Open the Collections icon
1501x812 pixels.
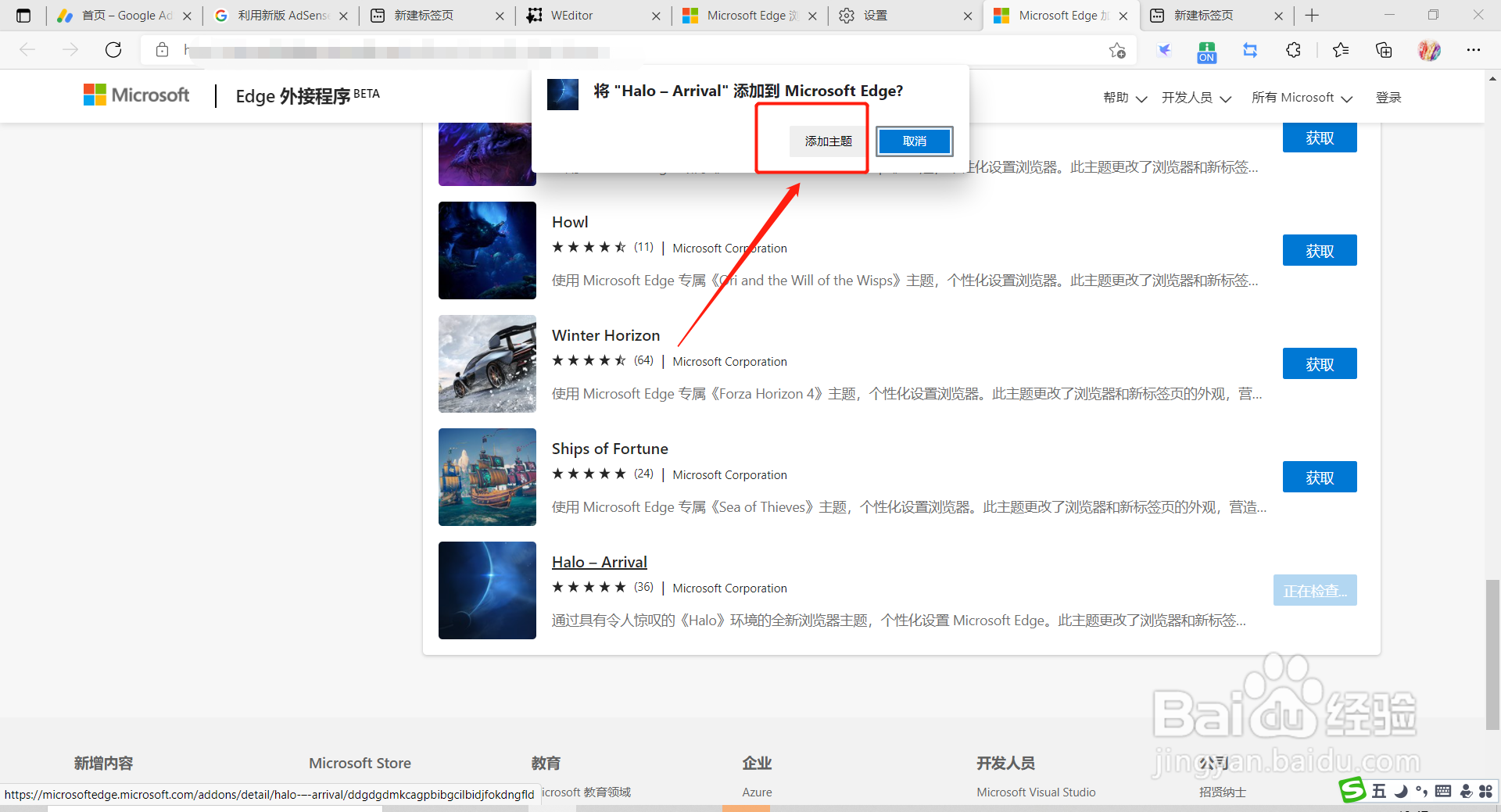click(1384, 50)
